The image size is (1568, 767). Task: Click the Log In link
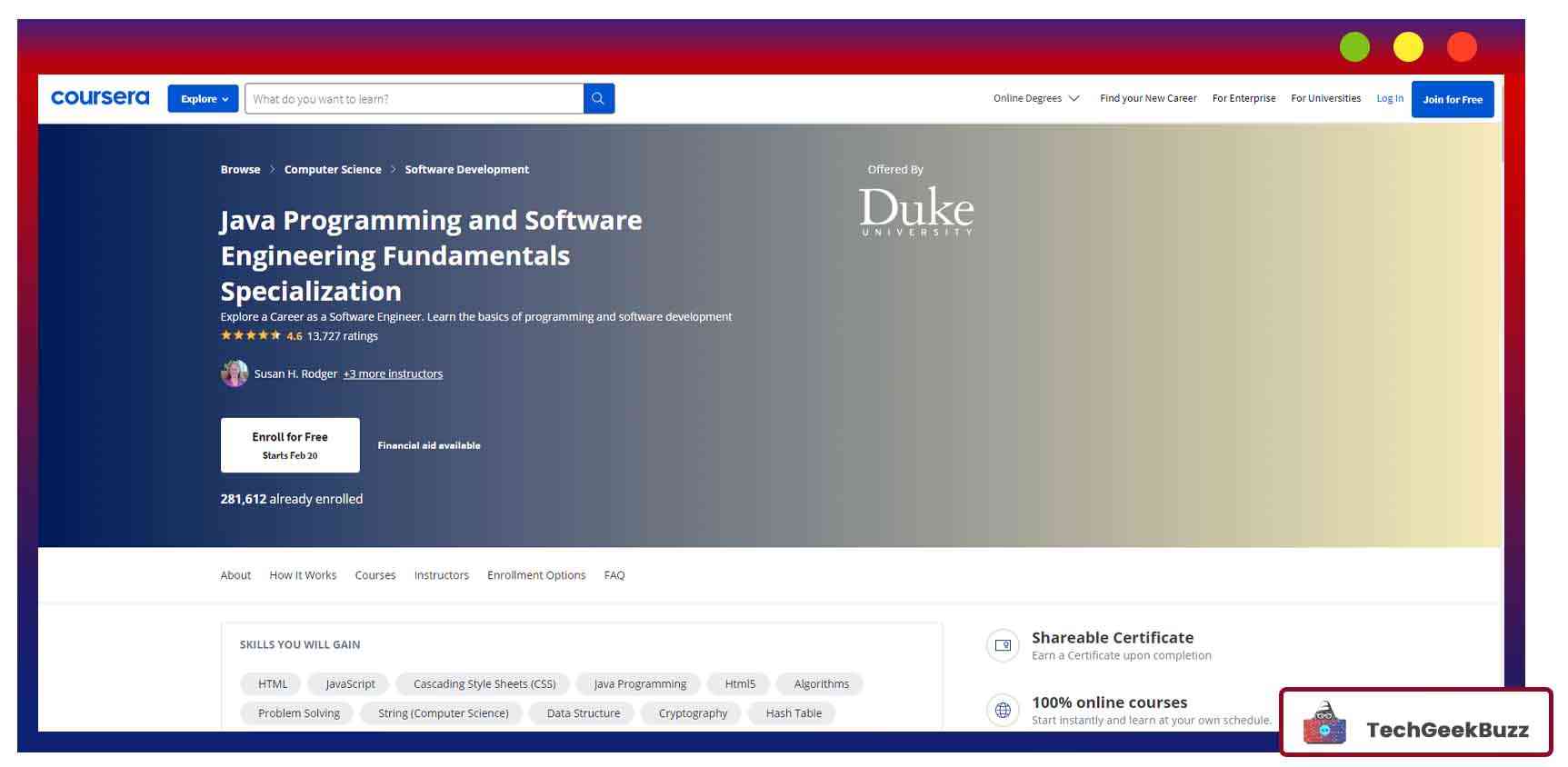(x=1389, y=98)
